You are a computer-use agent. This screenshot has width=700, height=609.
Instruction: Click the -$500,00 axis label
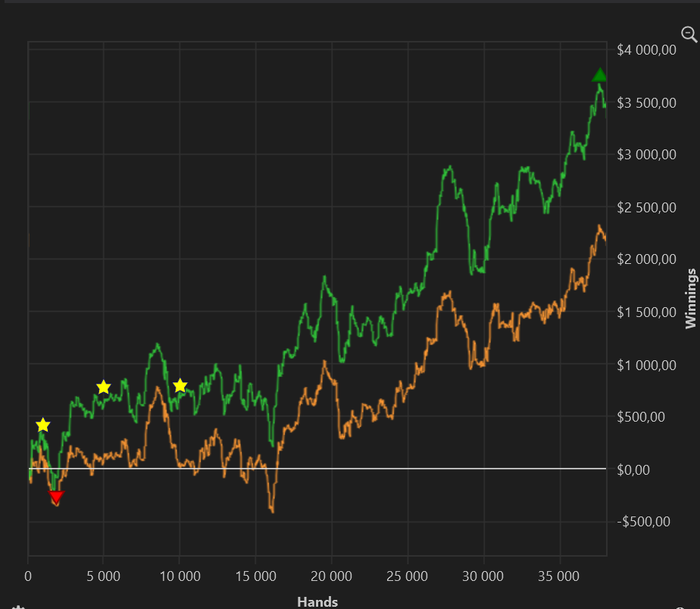[643, 521]
